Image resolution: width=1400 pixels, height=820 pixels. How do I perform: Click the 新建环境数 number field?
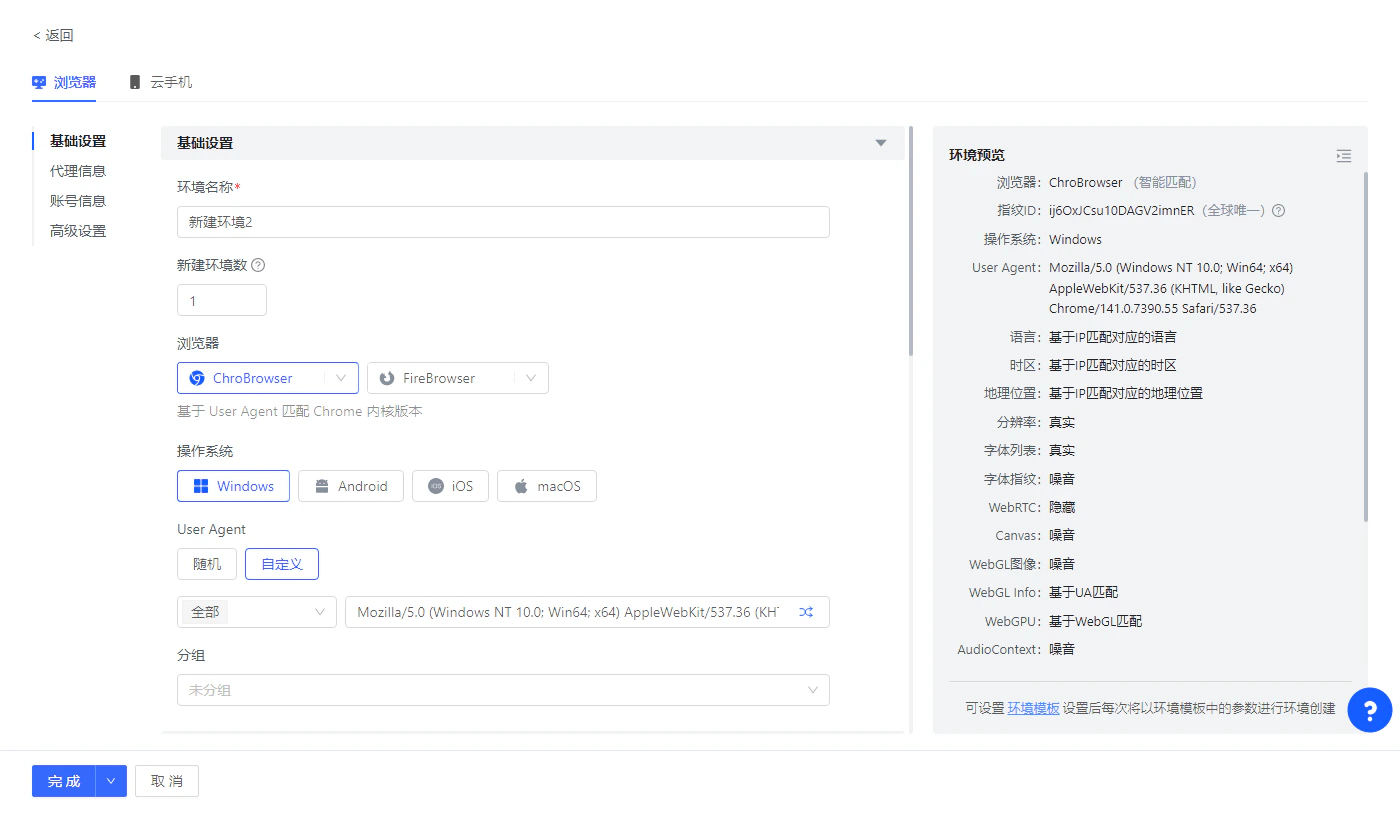tap(222, 300)
